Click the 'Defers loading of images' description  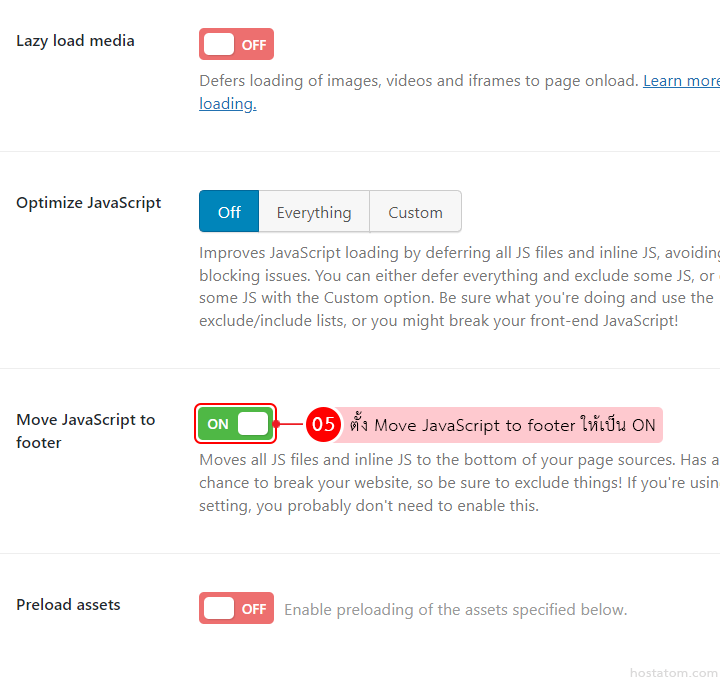pos(418,81)
